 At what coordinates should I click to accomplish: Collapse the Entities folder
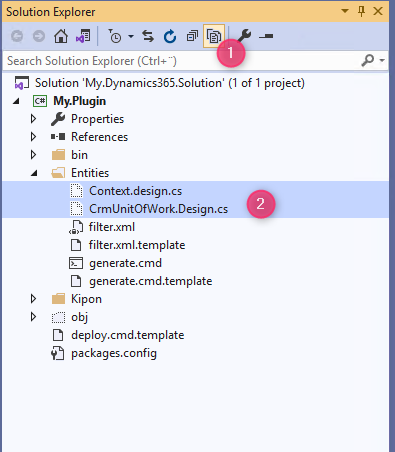coord(34,173)
